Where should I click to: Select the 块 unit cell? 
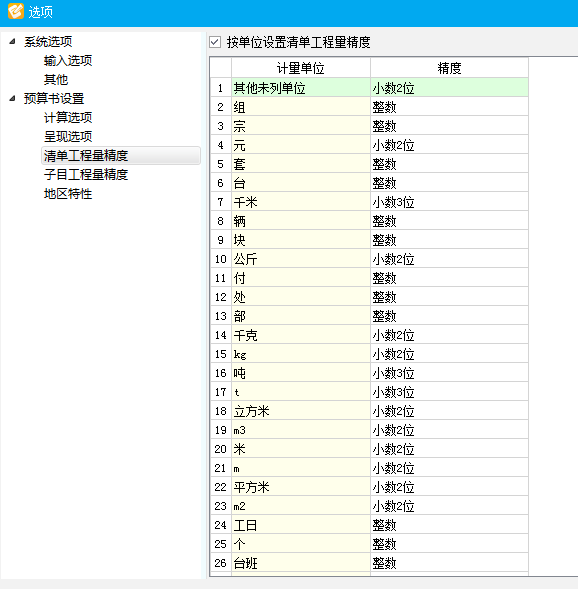(301, 240)
